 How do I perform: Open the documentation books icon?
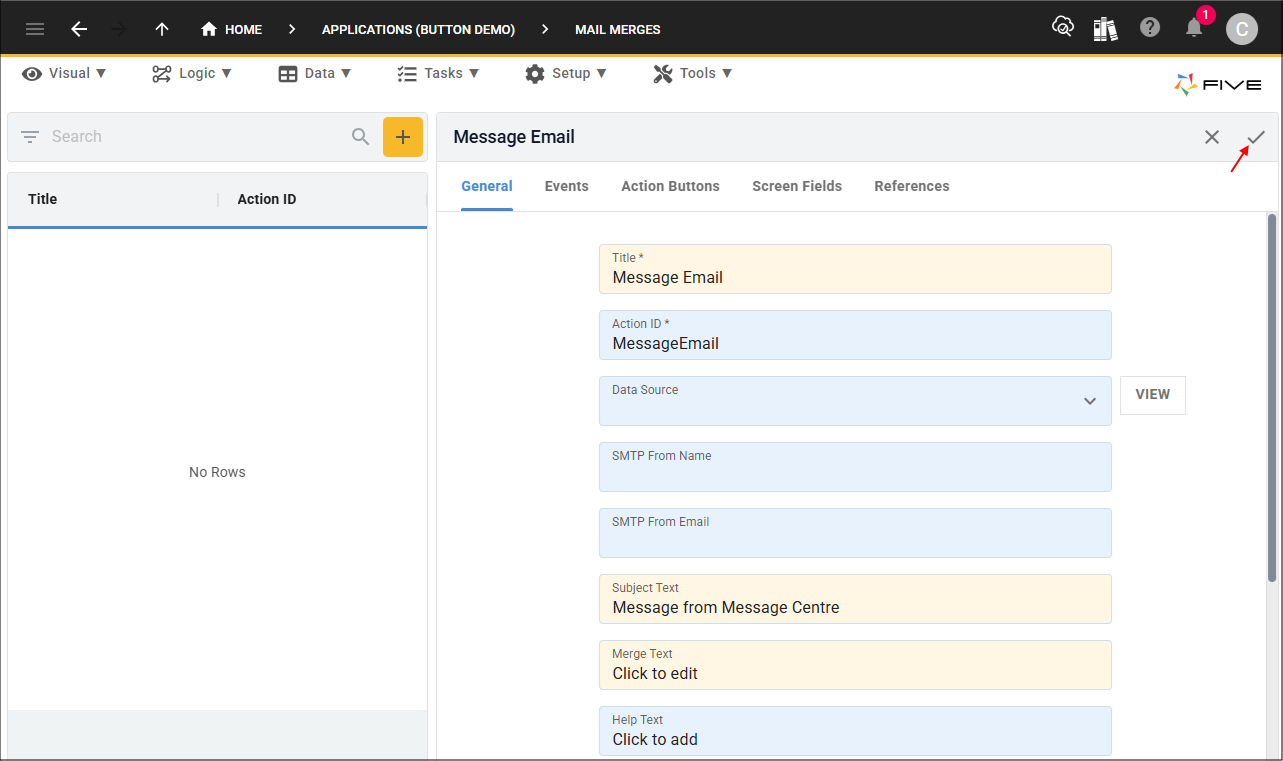(x=1105, y=28)
